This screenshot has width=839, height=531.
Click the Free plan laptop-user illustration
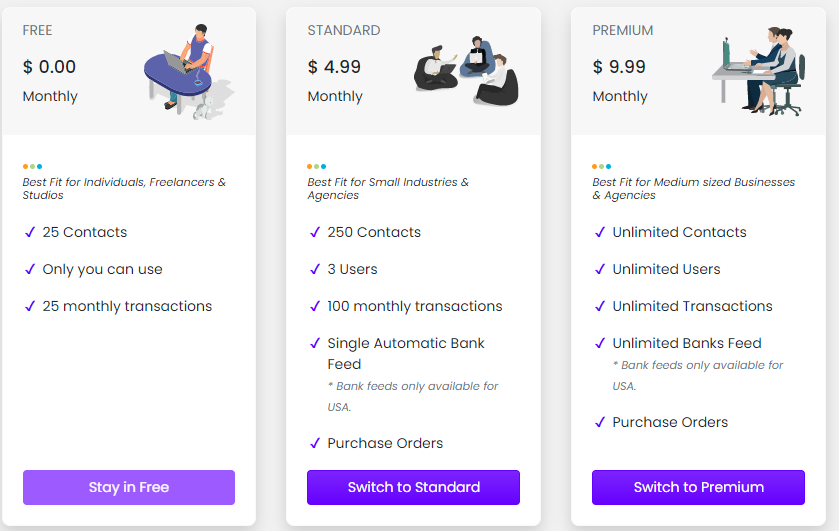pos(188,71)
